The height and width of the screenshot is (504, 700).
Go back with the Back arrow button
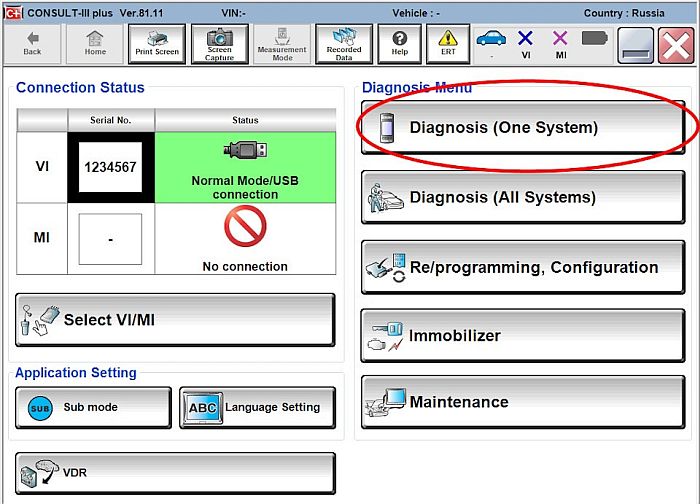(32, 44)
